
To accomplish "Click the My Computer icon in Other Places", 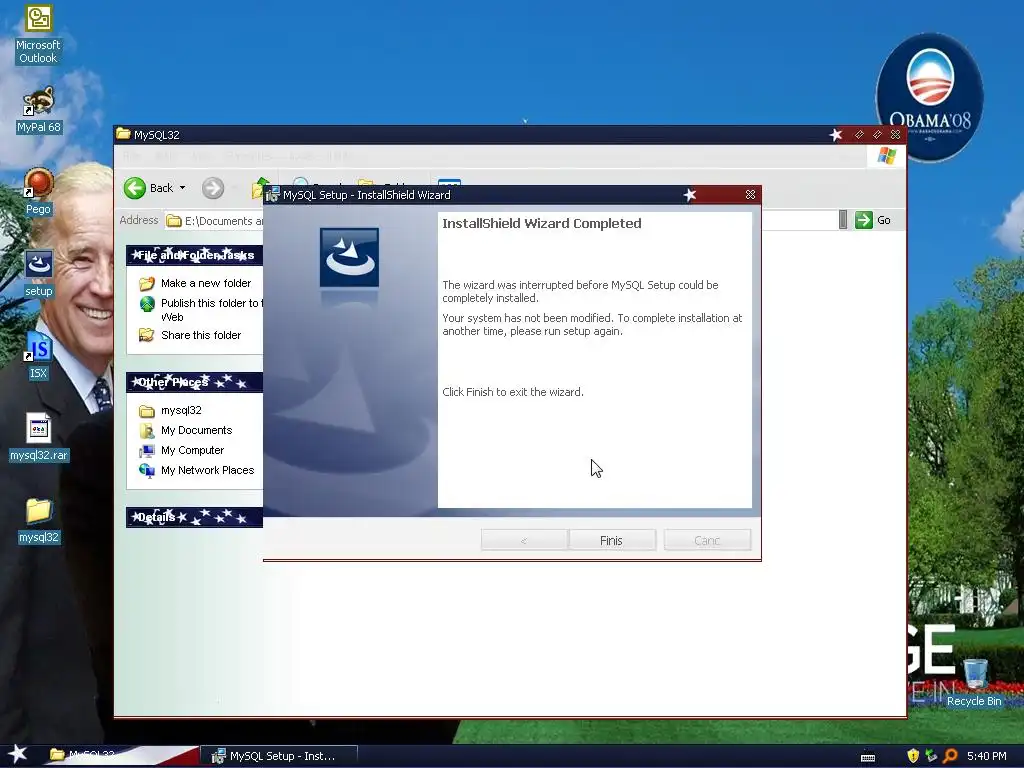I will pyautogui.click(x=147, y=451).
